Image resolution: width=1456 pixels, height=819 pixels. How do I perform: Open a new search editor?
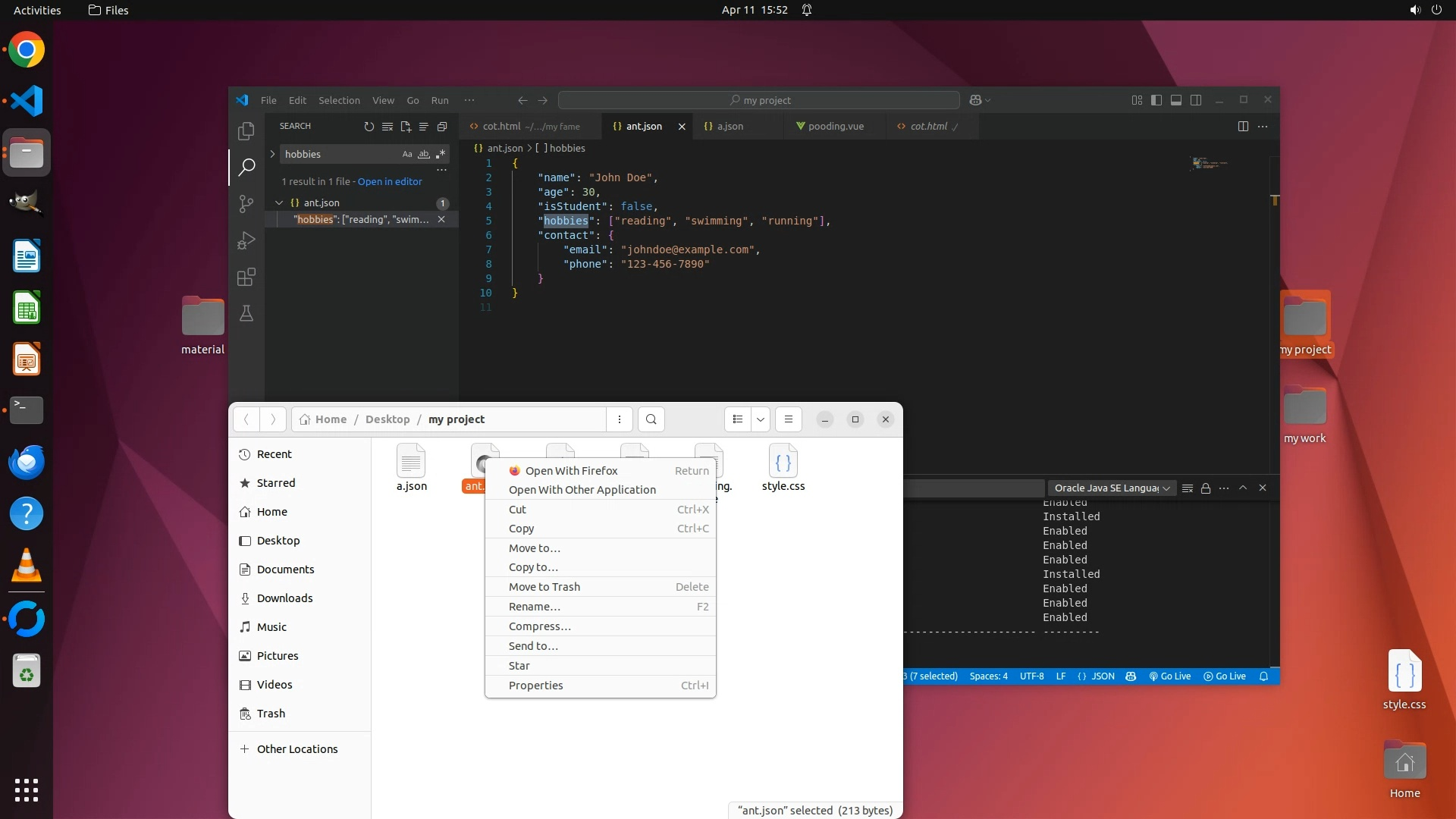[406, 127]
